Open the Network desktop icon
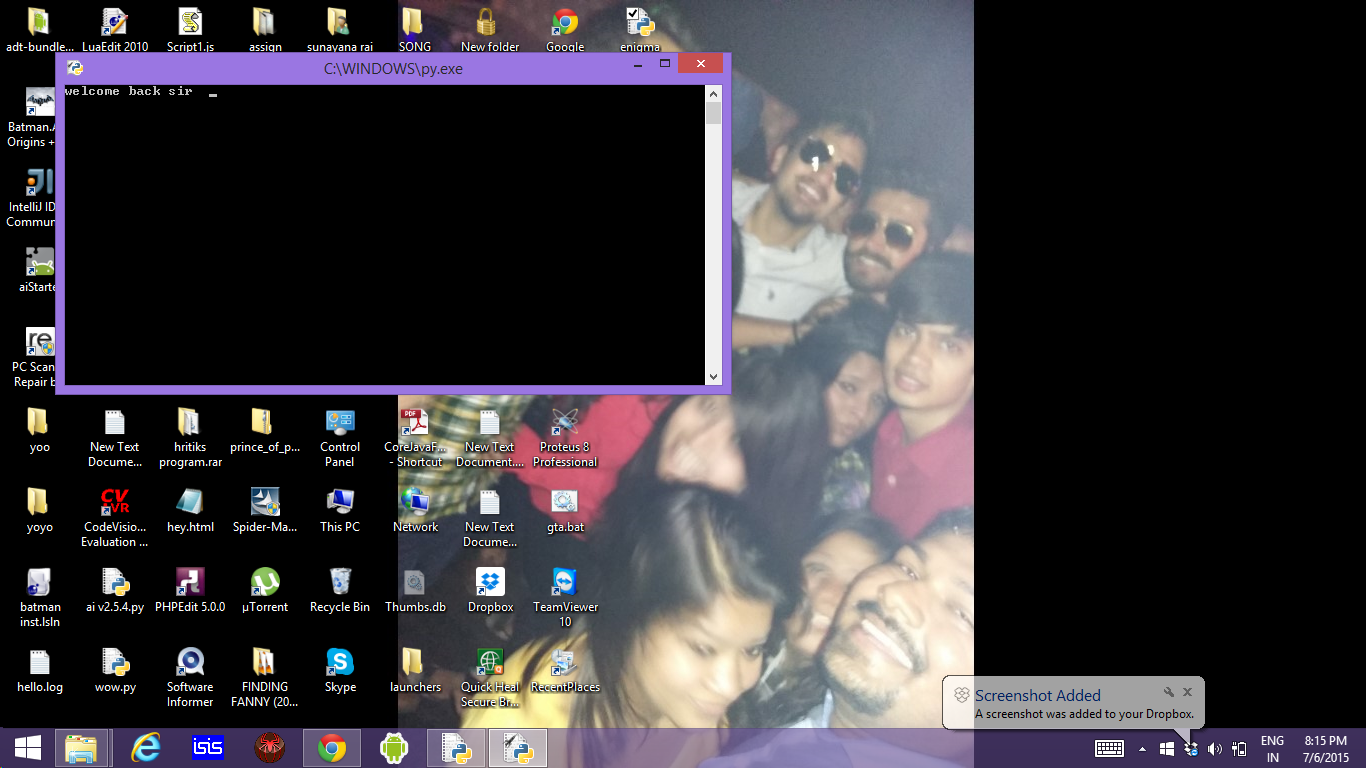The image size is (1366, 768). pyautogui.click(x=415, y=510)
